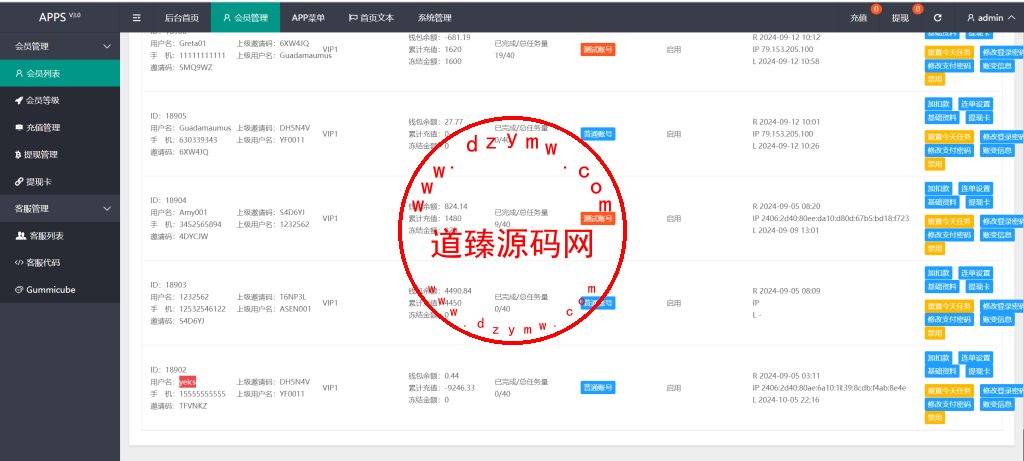Click the 普通账号 tag of Guadamaumus
Viewport: 1024px width, 461px height.
598,134
